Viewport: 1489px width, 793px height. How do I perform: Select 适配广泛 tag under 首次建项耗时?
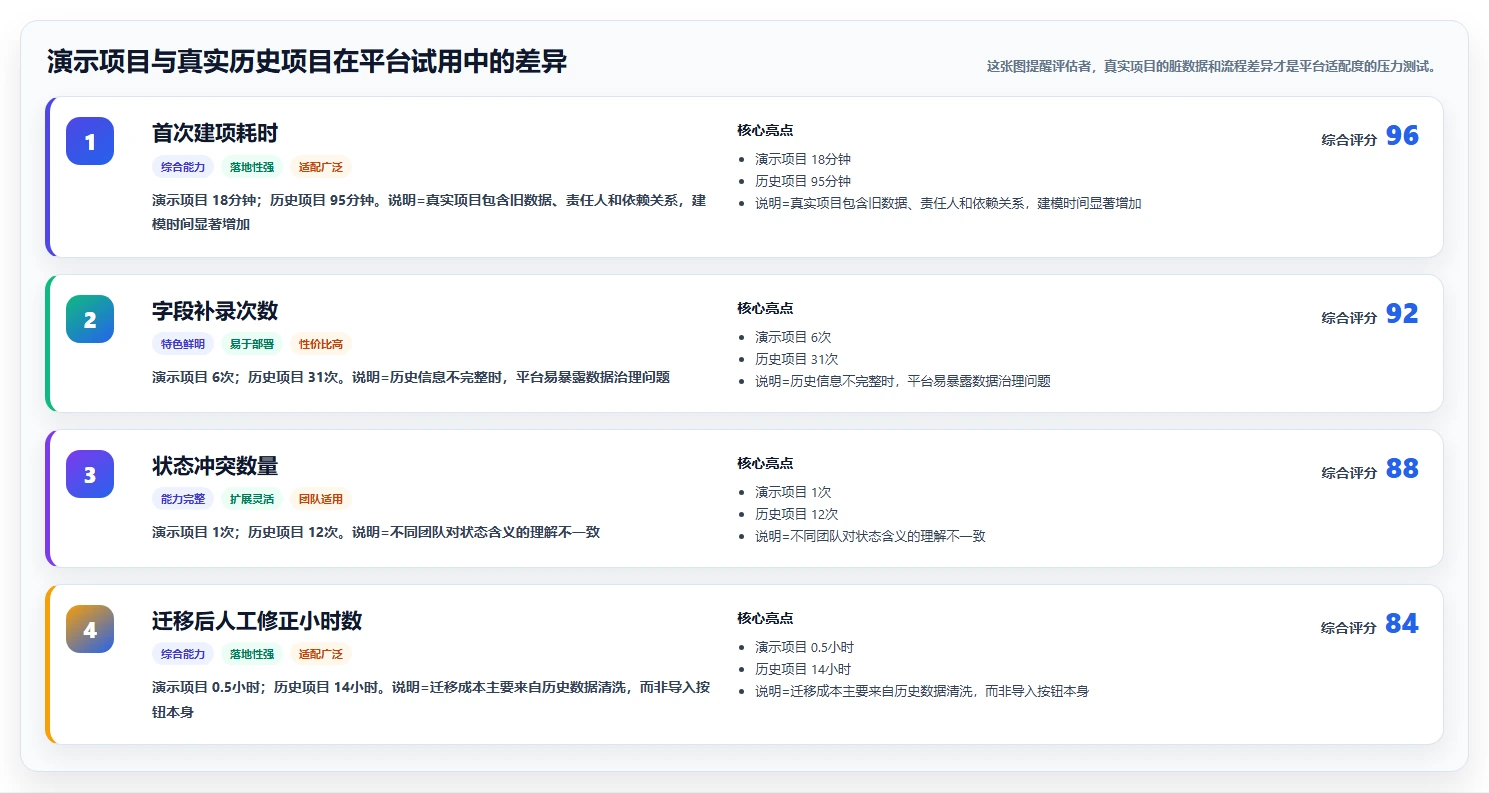(321, 167)
